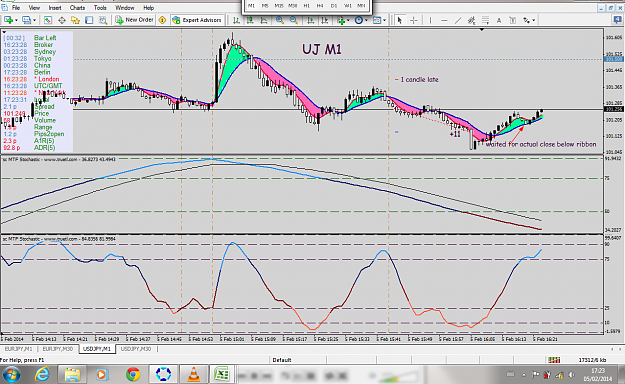Image resolution: width=625 pixels, height=384 pixels.
Task: Switch to the EURJPY,M30 chart tab
Action: pyautogui.click(x=58, y=349)
